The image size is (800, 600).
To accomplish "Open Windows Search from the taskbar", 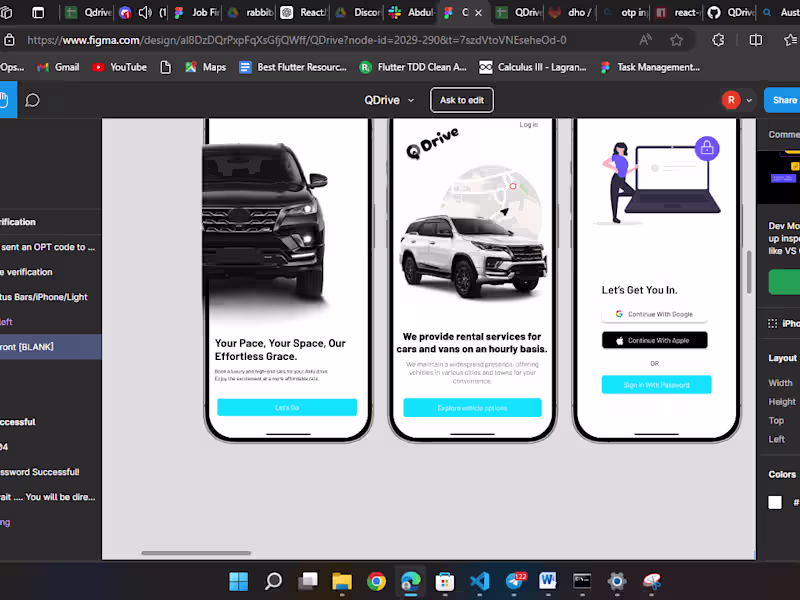I will click(272, 580).
